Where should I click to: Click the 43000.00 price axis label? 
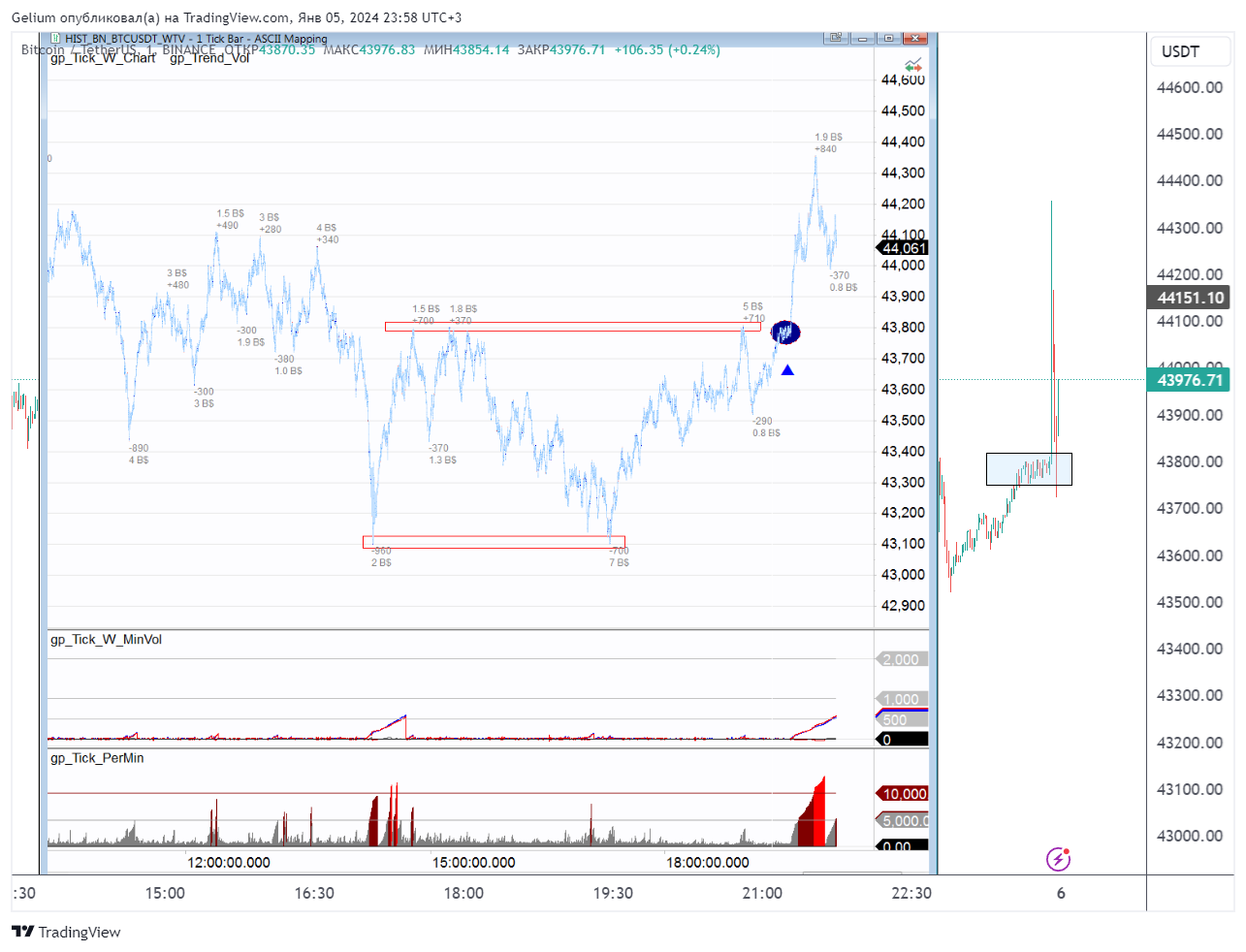click(x=1190, y=836)
